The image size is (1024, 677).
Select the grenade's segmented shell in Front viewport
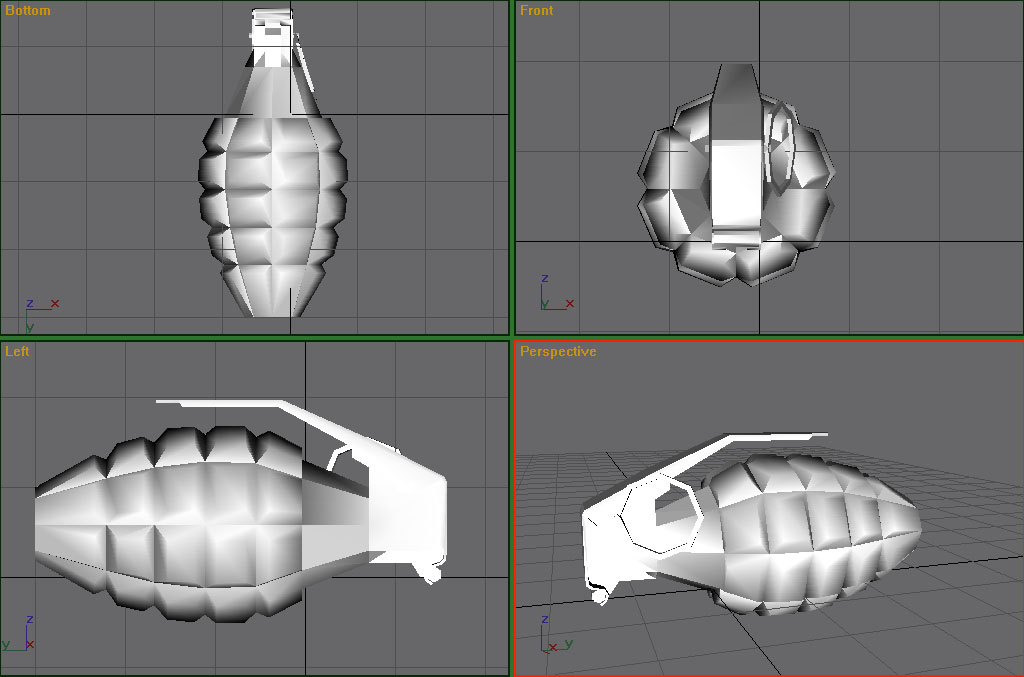tap(670, 200)
